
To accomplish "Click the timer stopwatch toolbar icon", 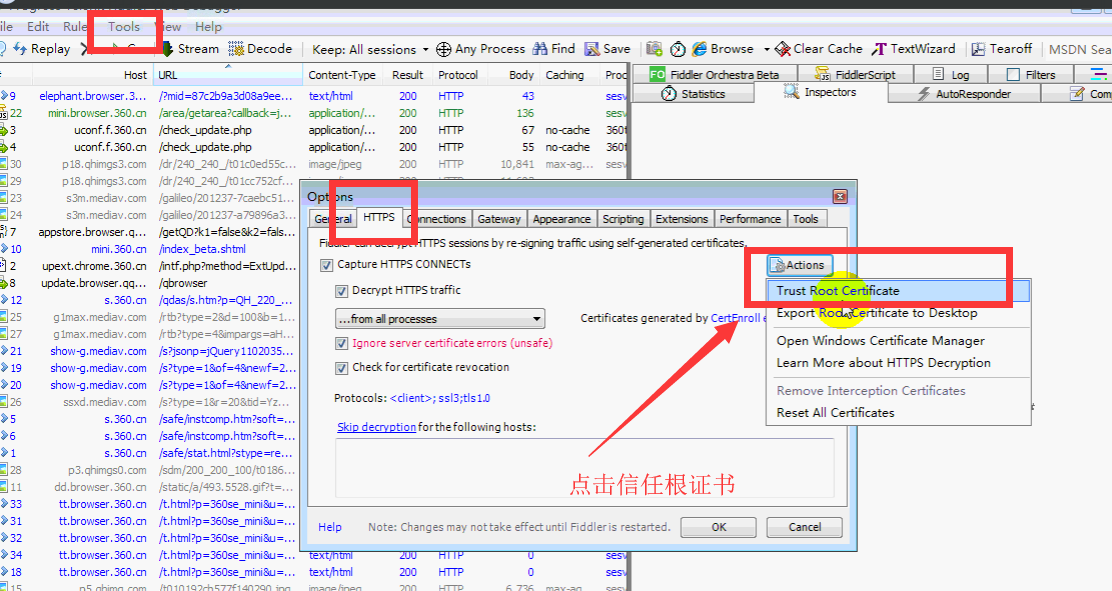I will [678, 49].
